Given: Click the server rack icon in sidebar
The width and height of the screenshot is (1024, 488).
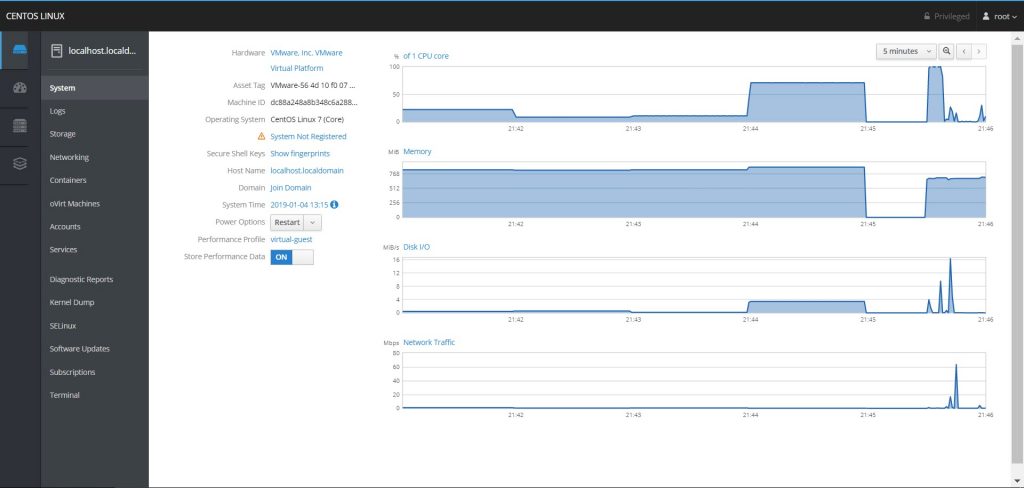Looking at the screenshot, I should pyautogui.click(x=20, y=126).
